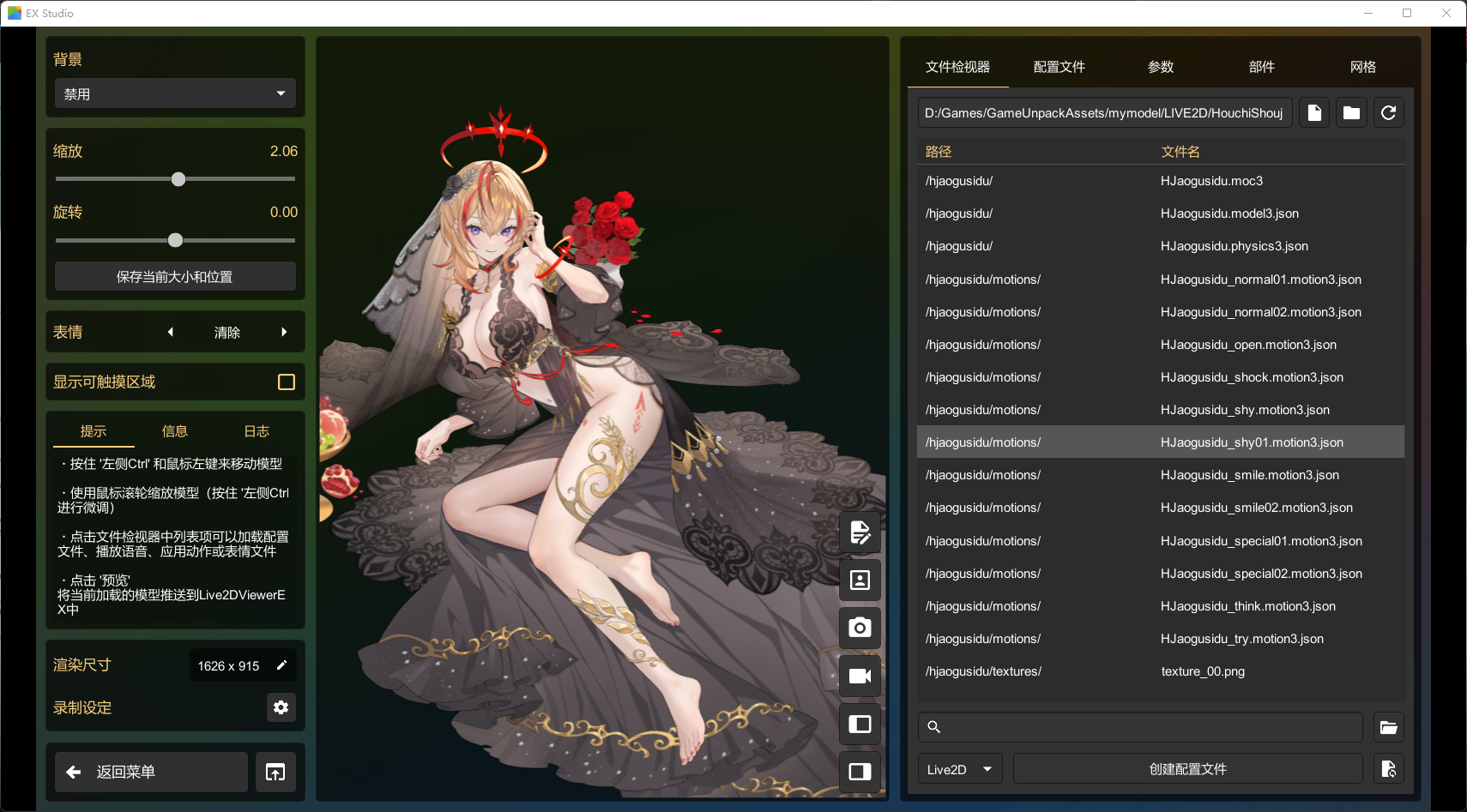Load the HJaogusidu.model3.json file

[x=1161, y=214]
